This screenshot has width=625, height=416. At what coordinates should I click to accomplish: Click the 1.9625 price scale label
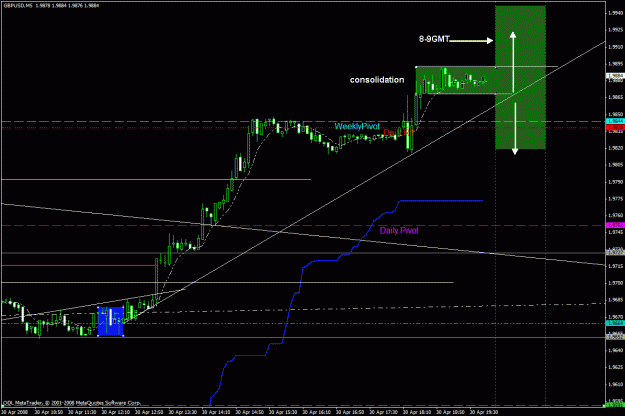pyautogui.click(x=615, y=367)
